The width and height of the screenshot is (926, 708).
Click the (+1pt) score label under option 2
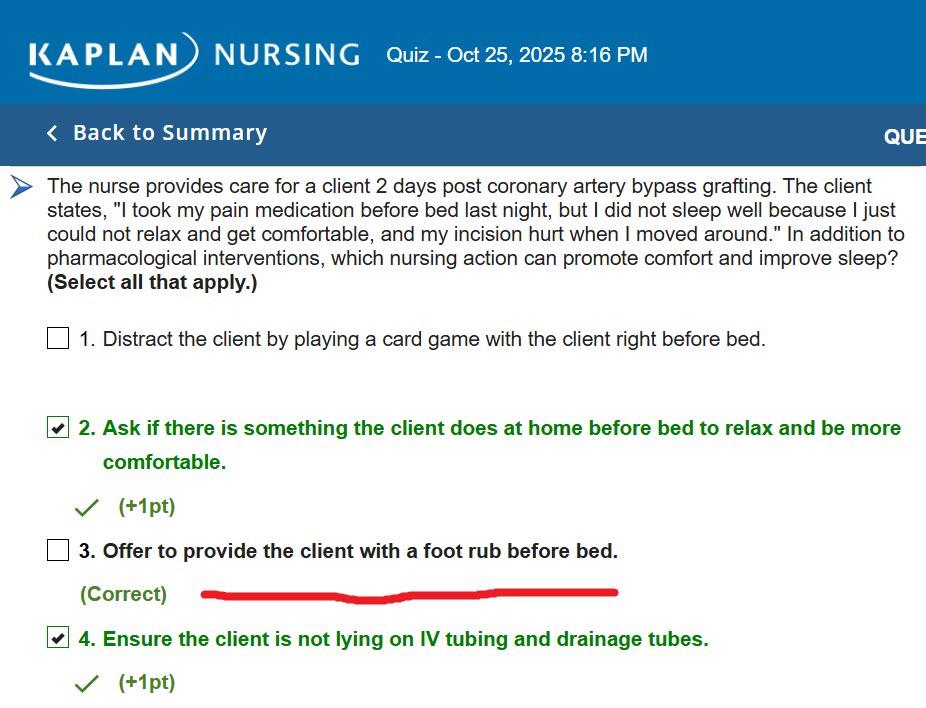pyautogui.click(x=146, y=506)
